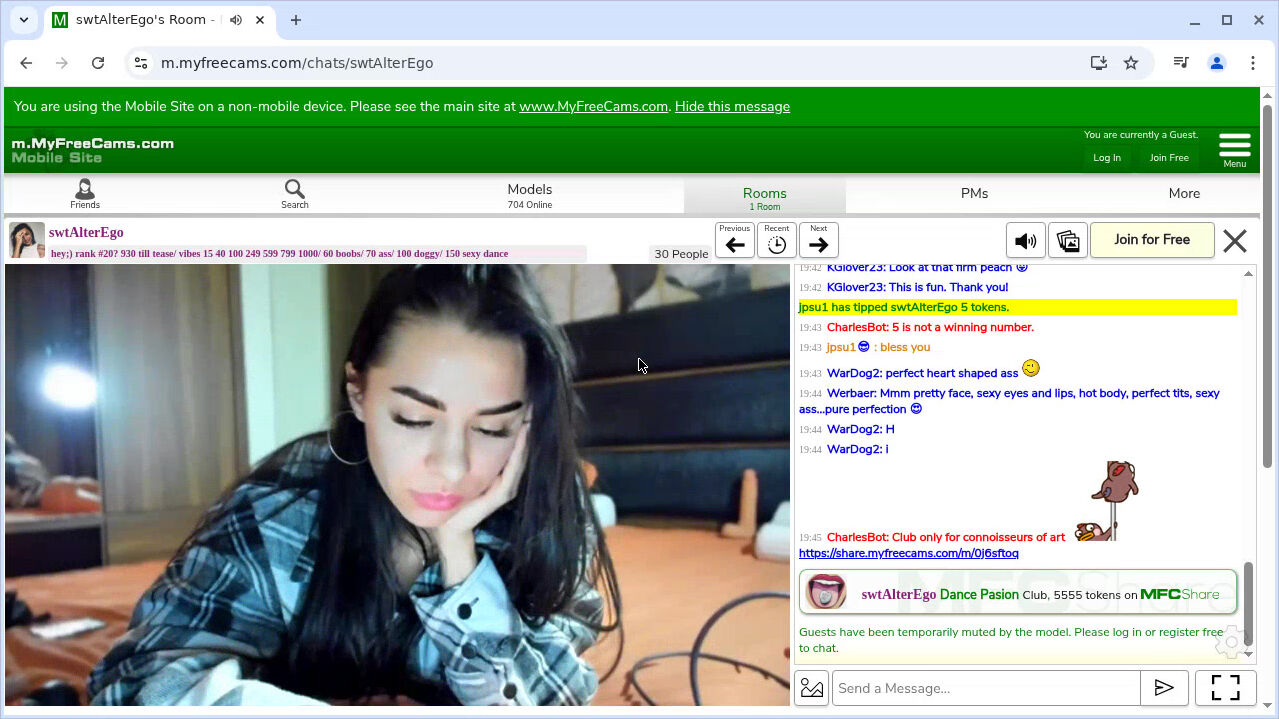This screenshot has width=1279, height=719.
Task: Mute the room sound with speaker button
Action: click(1025, 241)
